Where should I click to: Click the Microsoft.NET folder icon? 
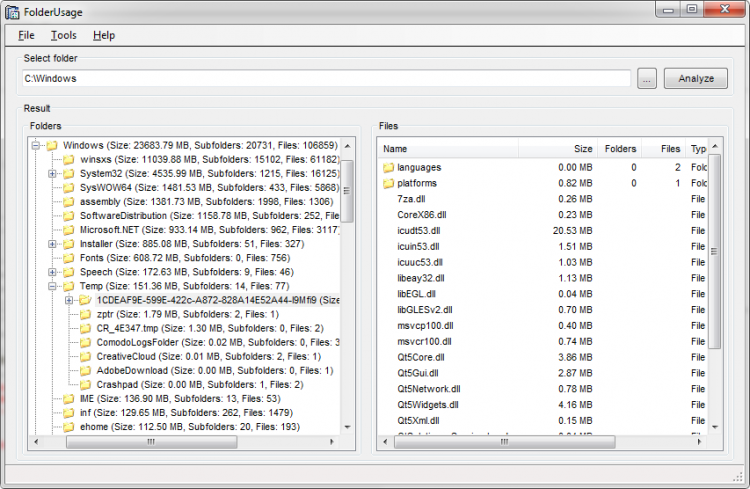pyautogui.click(x=69, y=230)
